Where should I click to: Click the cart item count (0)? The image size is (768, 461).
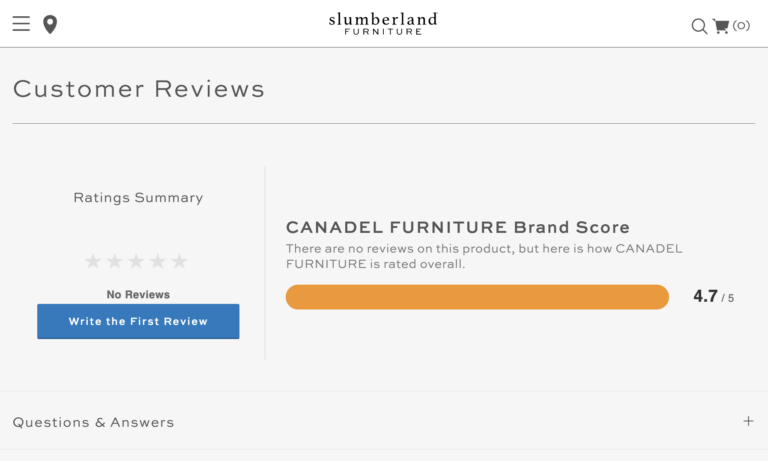[741, 26]
